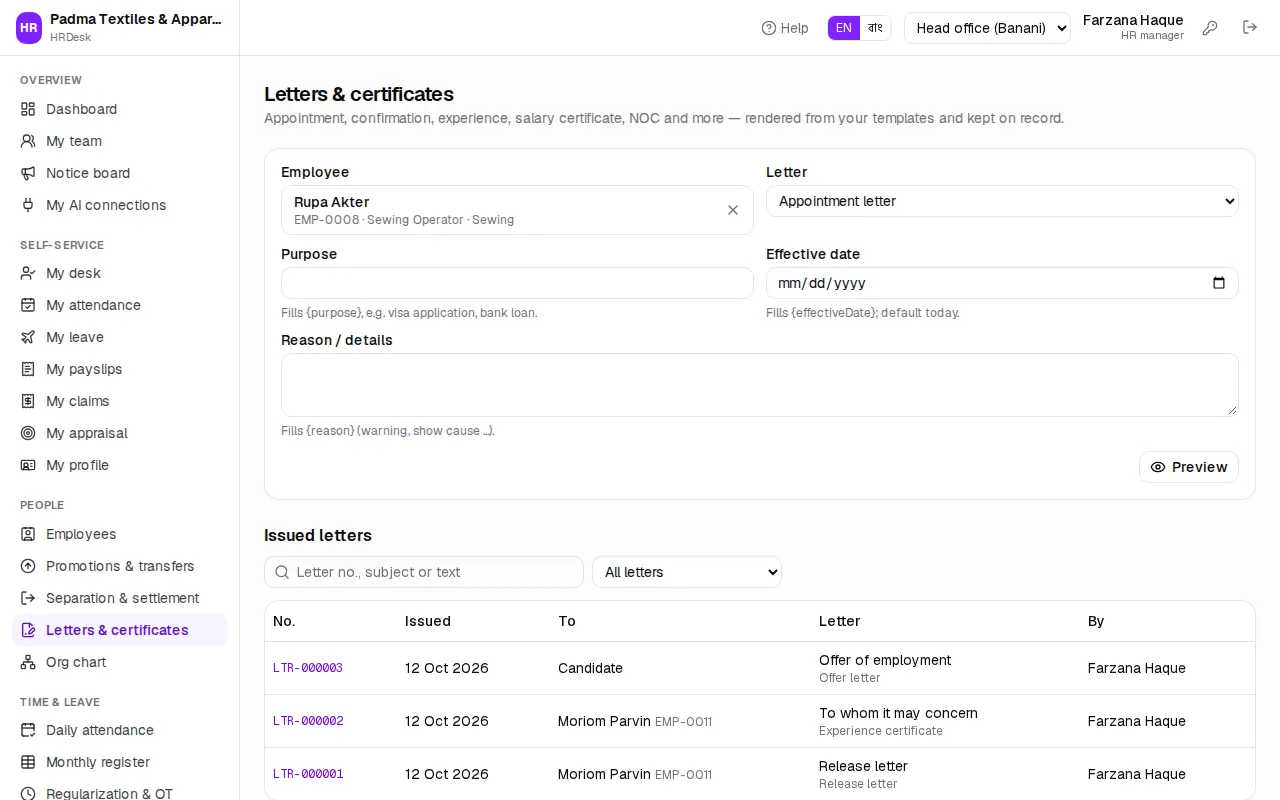Click the Org chart icon
The height and width of the screenshot is (800, 1280).
point(28,662)
